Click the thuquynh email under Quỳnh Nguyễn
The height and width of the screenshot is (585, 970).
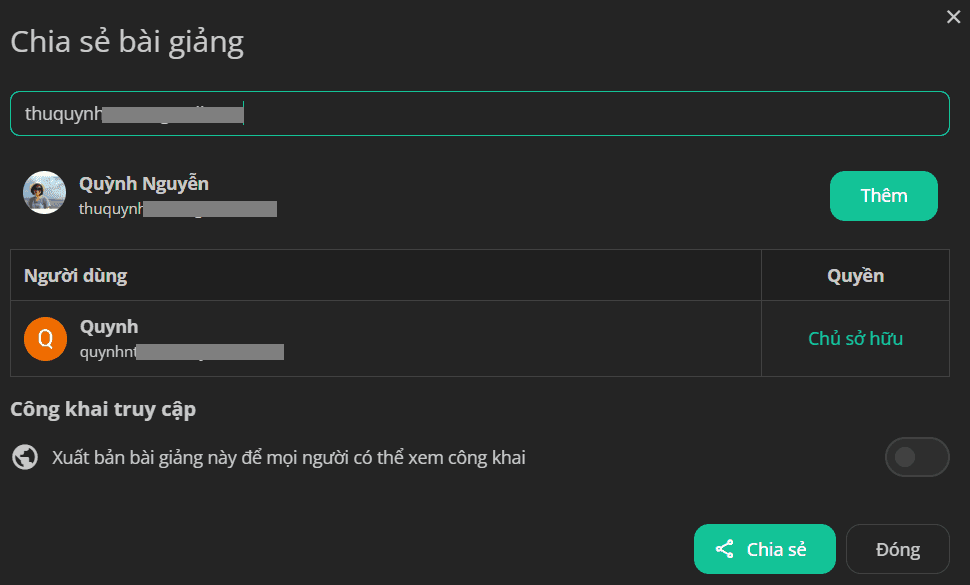[x=178, y=209]
